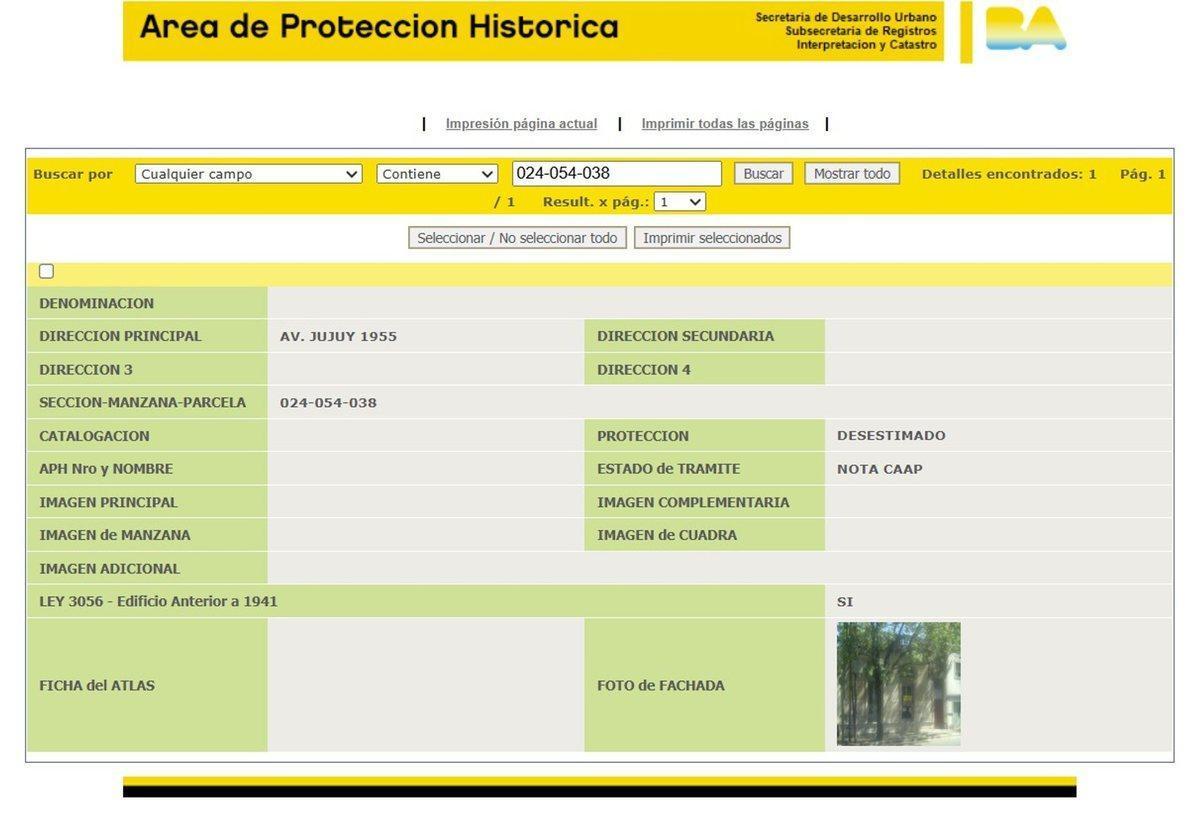Click the 'IMAGEN ADICIONAL' label
Viewport: 1200px width, 837px height.
point(109,569)
